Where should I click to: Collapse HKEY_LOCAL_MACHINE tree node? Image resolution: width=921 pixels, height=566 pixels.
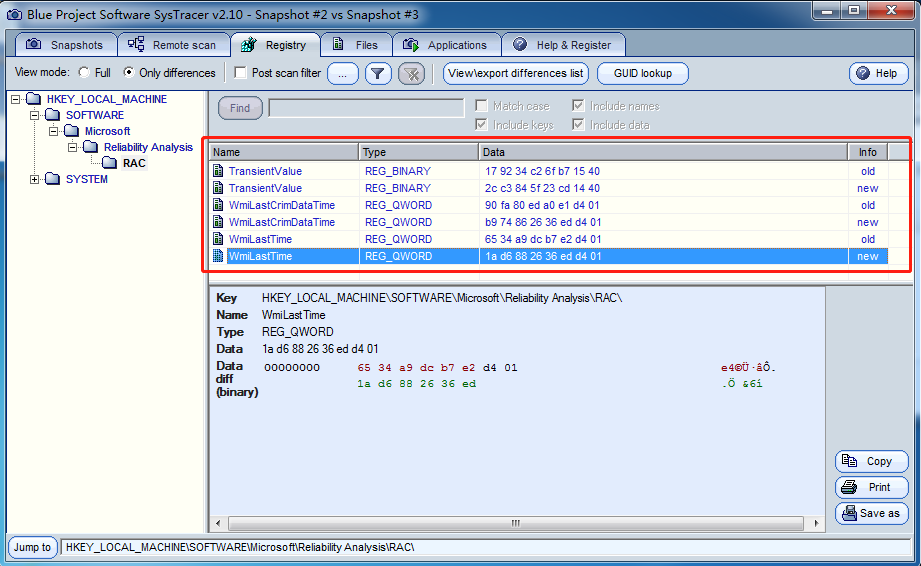tap(16, 99)
